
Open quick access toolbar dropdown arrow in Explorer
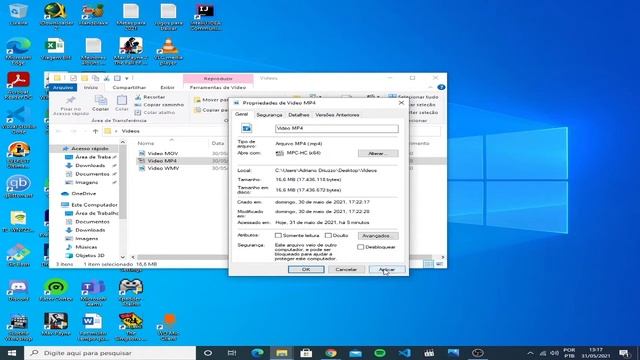[x=127, y=78]
